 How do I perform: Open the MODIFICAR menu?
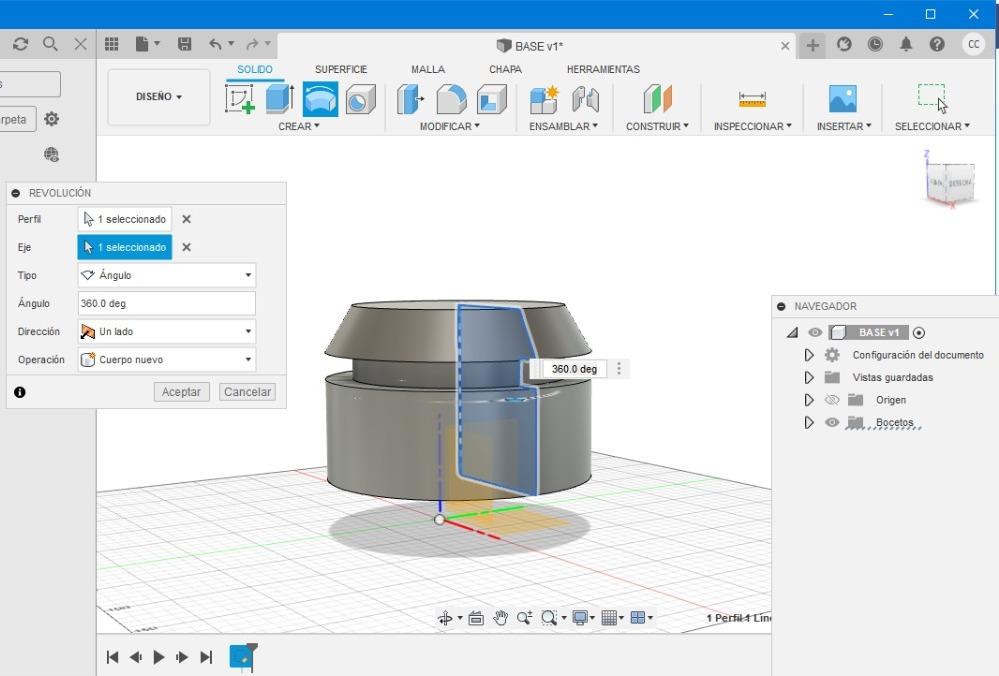(x=450, y=126)
